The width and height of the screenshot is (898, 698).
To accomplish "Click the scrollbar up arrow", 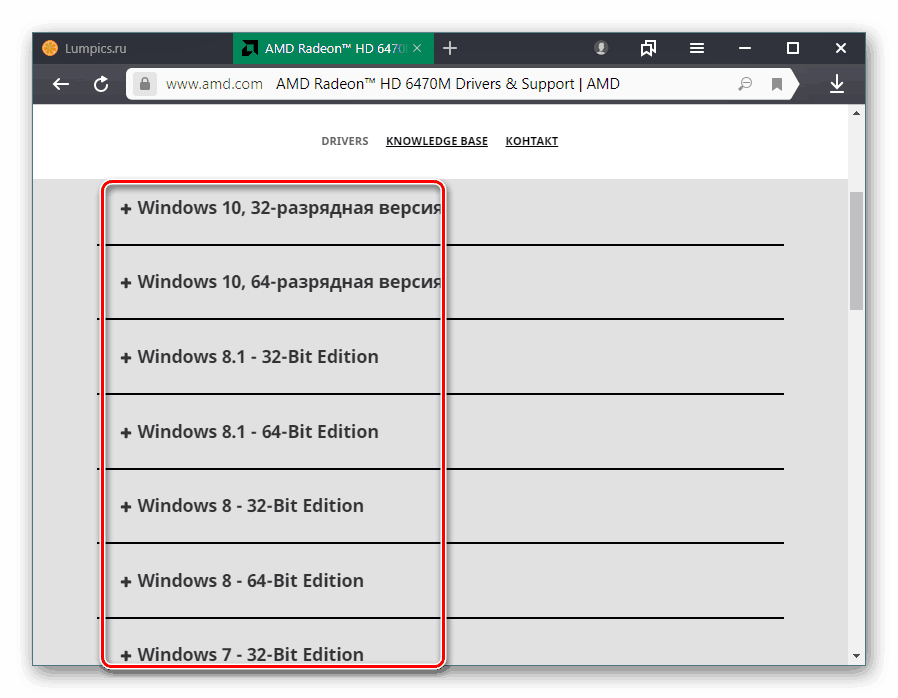I will click(x=856, y=113).
